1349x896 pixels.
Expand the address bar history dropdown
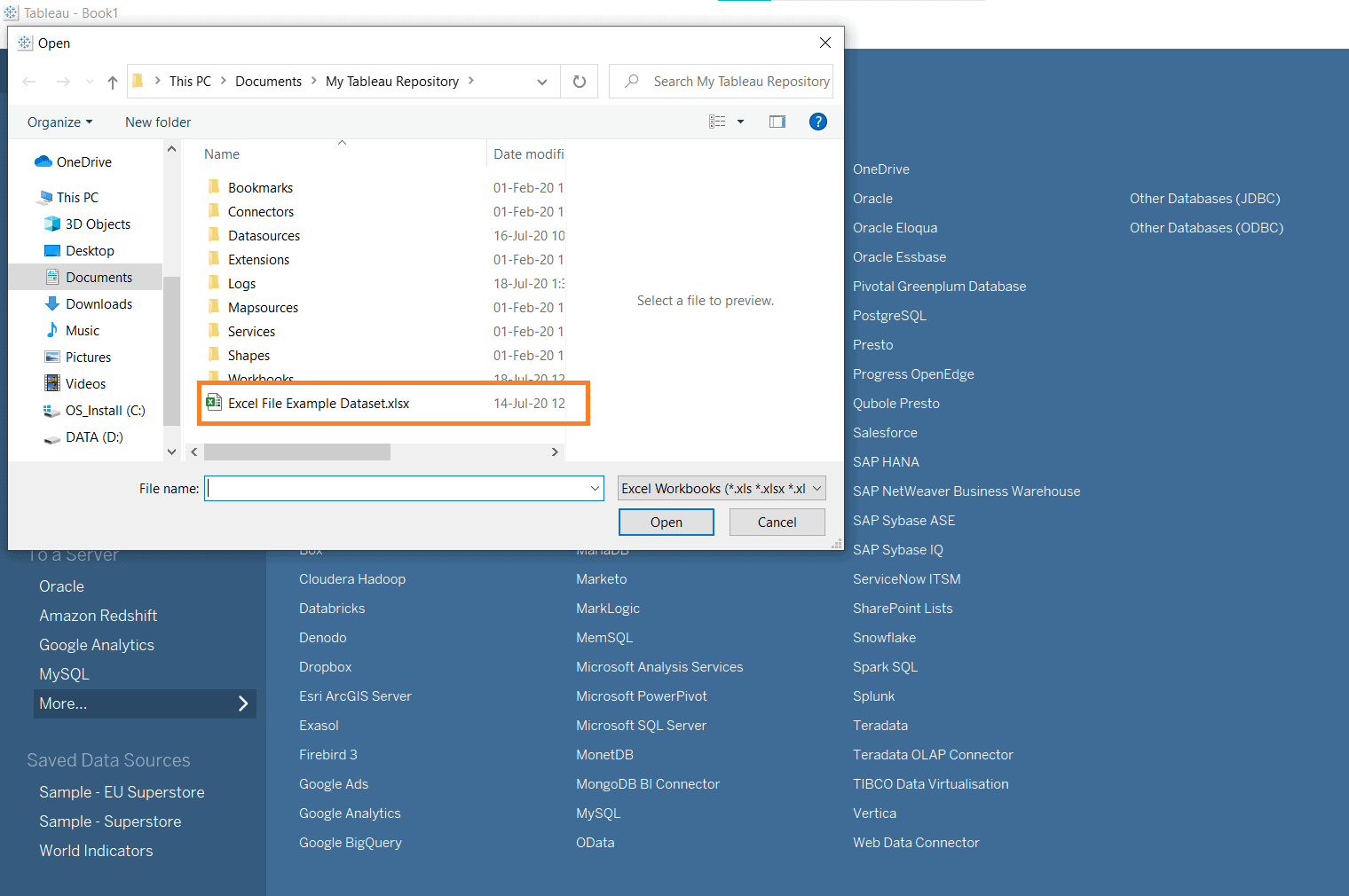[542, 82]
